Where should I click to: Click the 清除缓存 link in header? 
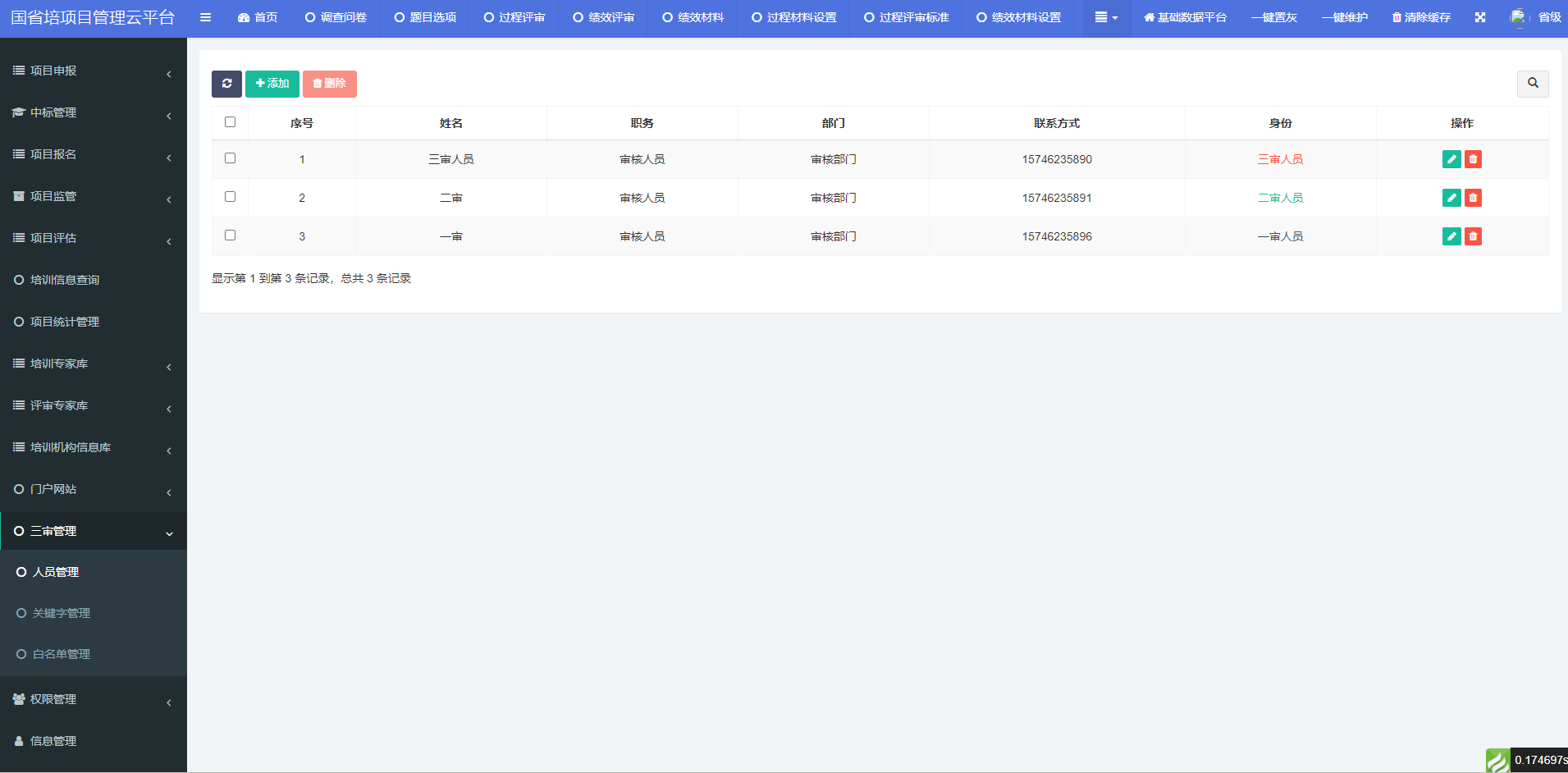point(1421,17)
